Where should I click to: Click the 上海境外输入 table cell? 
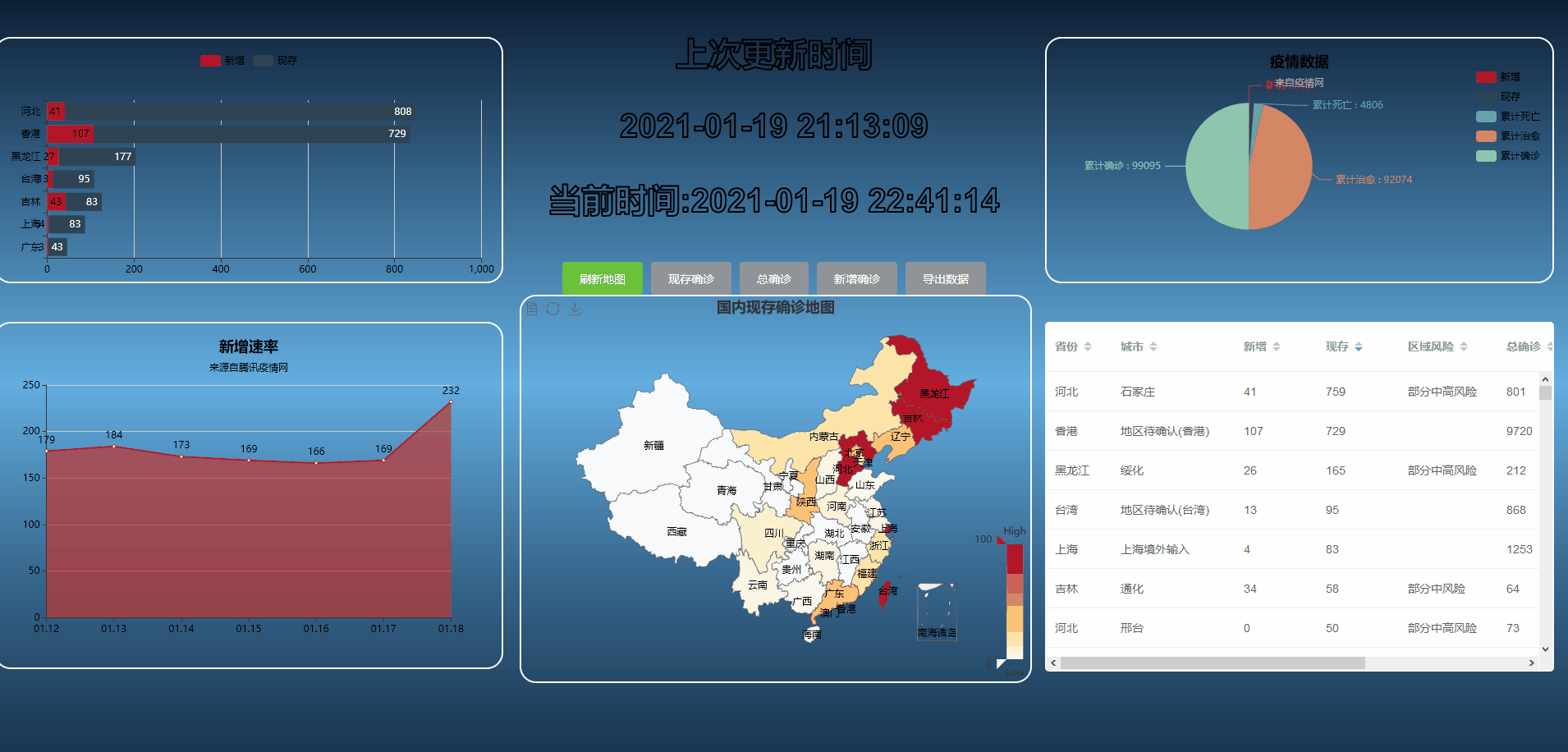tap(1155, 549)
